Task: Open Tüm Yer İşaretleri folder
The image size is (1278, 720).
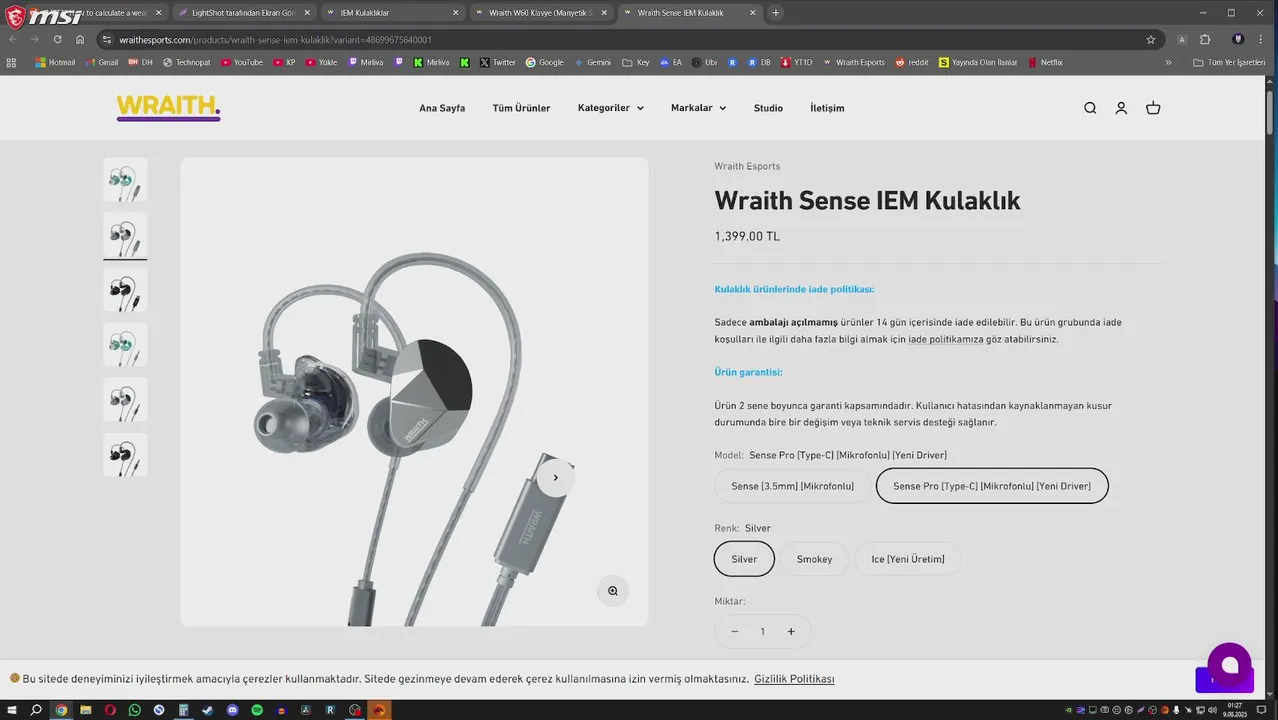Action: coord(1229,62)
